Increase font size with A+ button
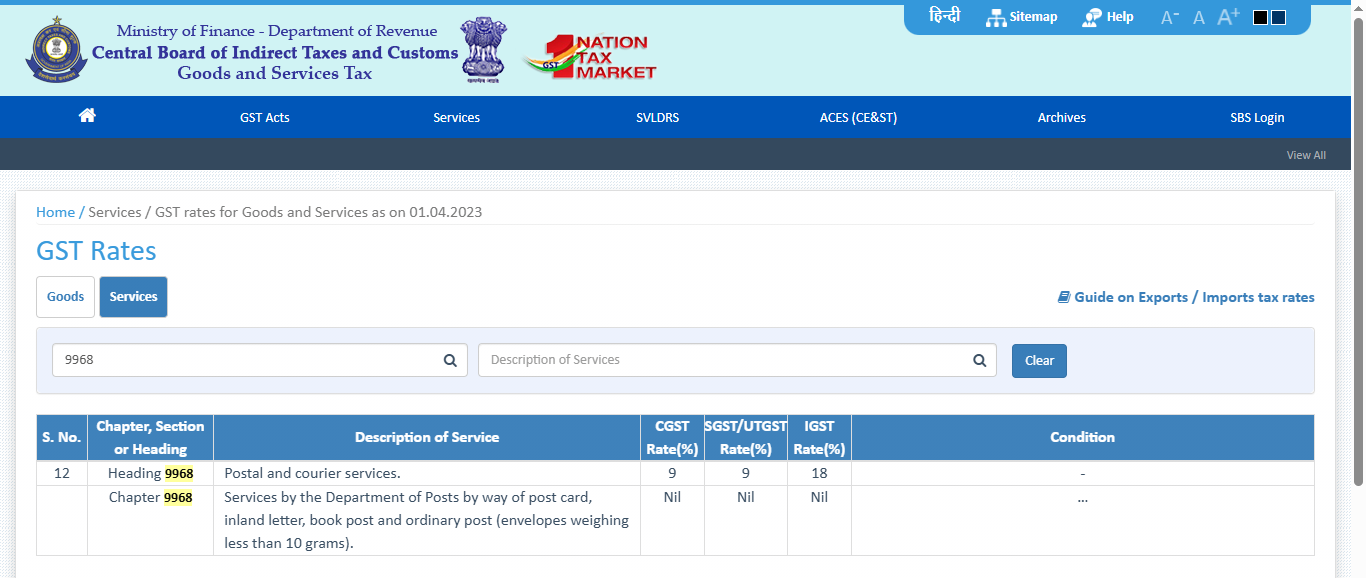1366x578 pixels. pyautogui.click(x=1228, y=17)
